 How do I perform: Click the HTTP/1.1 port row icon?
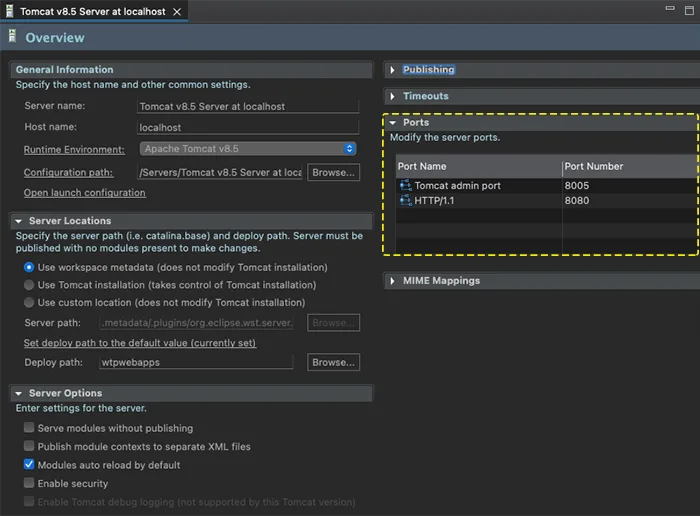pyautogui.click(x=405, y=200)
